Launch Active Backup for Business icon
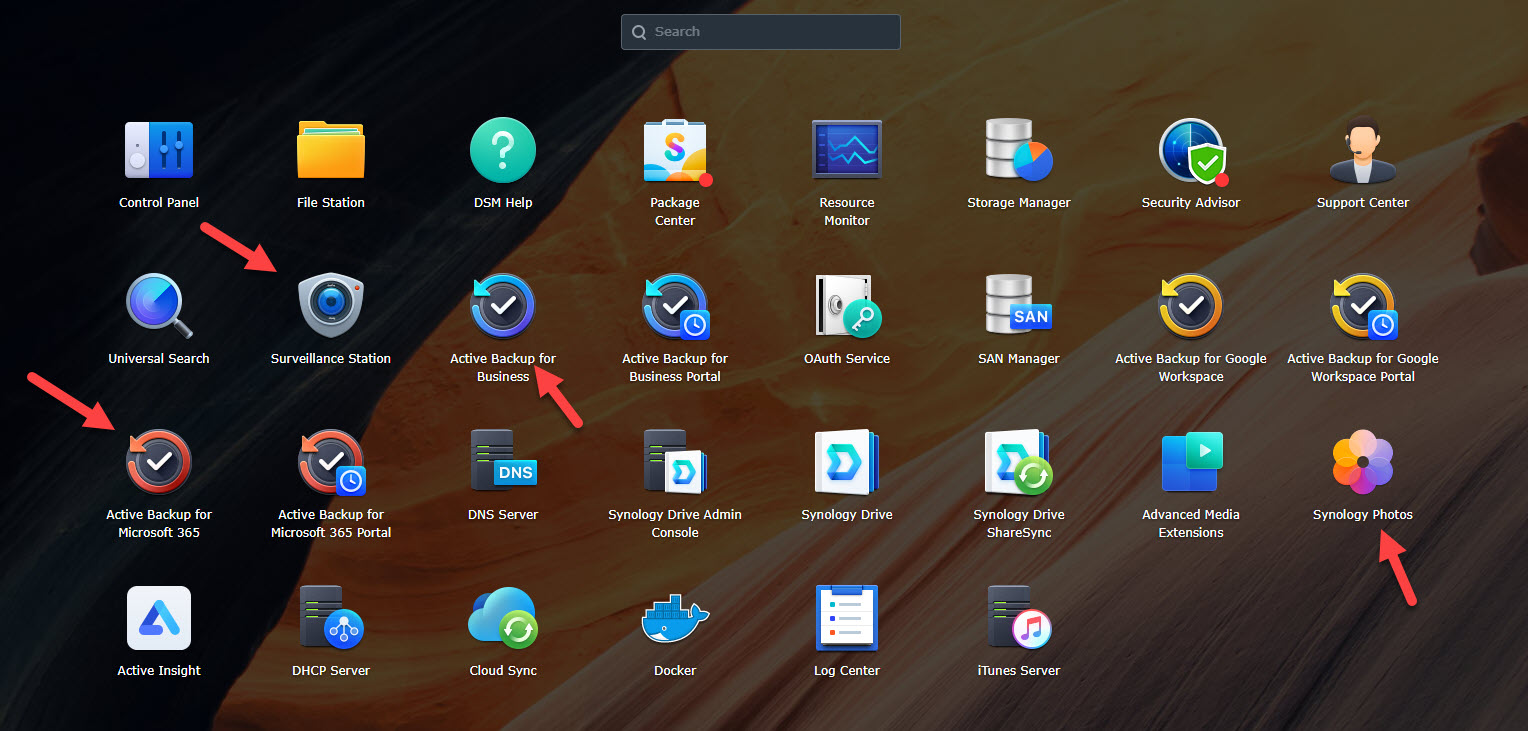Viewport: 1528px width, 731px height. (x=503, y=306)
